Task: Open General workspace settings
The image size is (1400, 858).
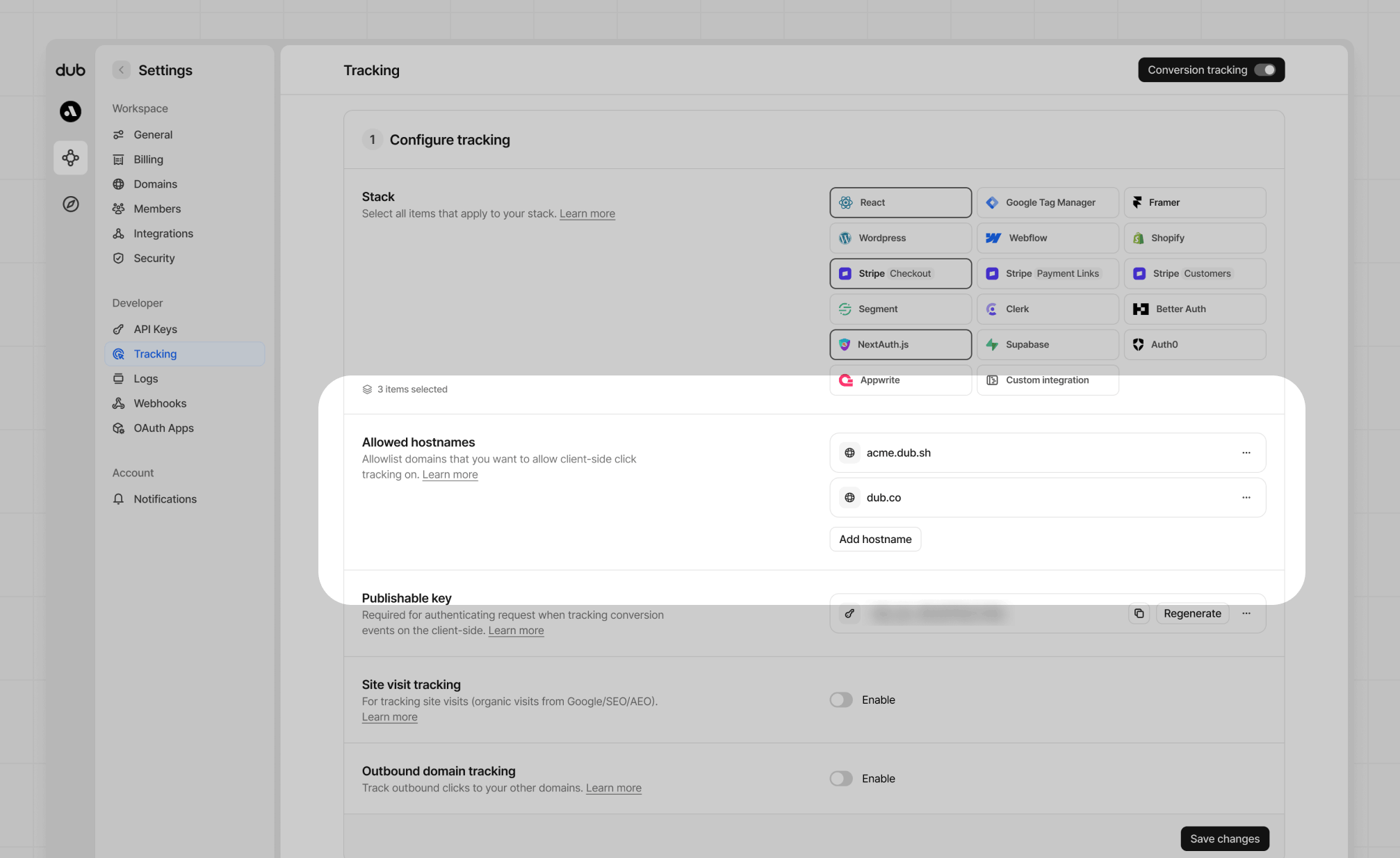Action: (x=184, y=135)
